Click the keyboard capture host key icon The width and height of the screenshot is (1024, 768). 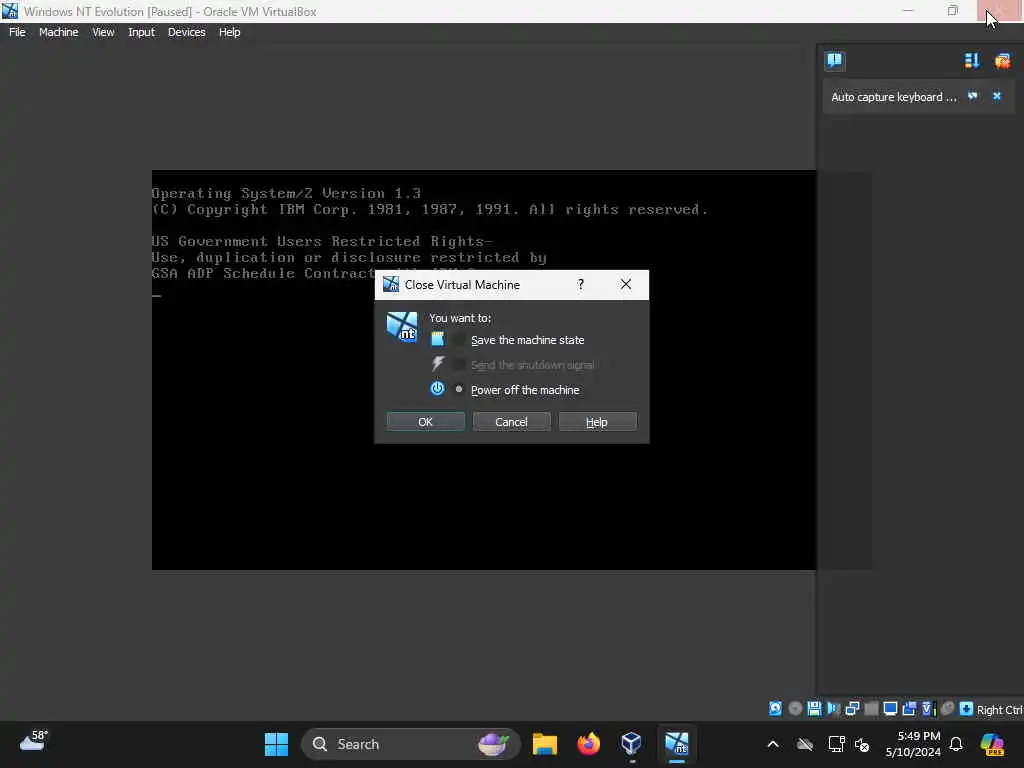pyautogui.click(x=967, y=709)
